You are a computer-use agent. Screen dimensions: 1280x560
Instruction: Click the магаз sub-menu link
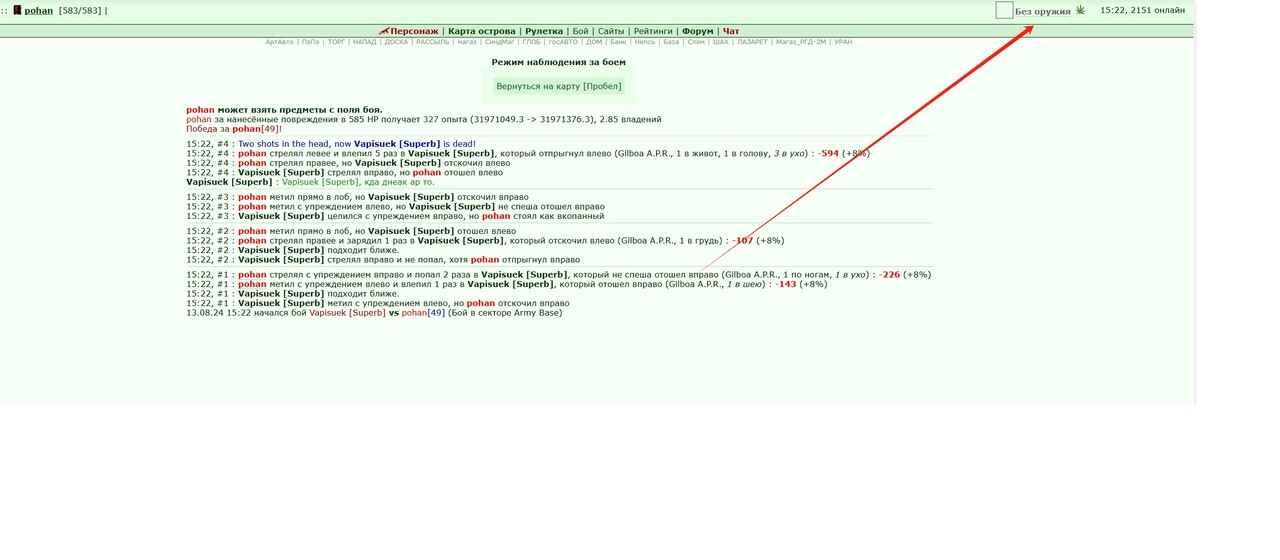click(x=467, y=42)
